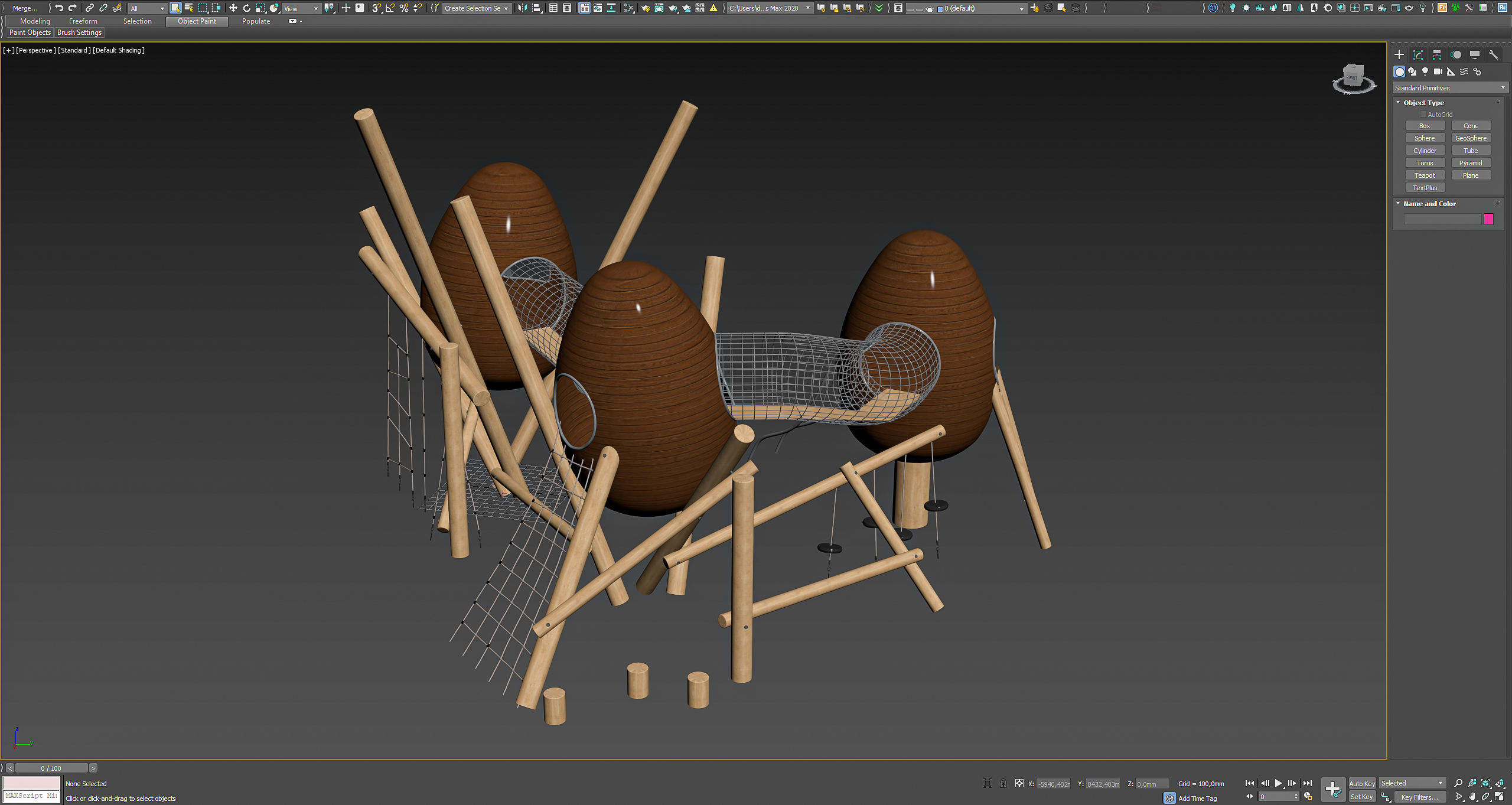Create a Box primitive

click(1425, 126)
